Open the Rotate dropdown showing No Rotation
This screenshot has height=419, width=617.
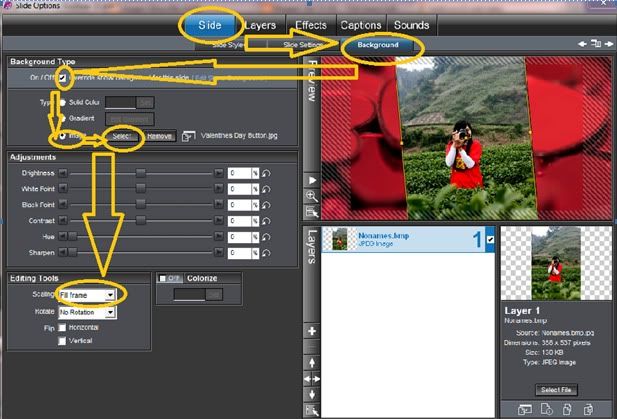coord(87,312)
